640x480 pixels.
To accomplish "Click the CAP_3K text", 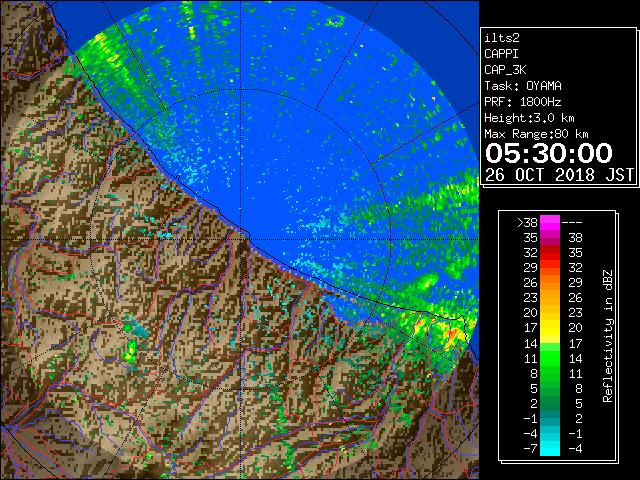I will (505, 70).
